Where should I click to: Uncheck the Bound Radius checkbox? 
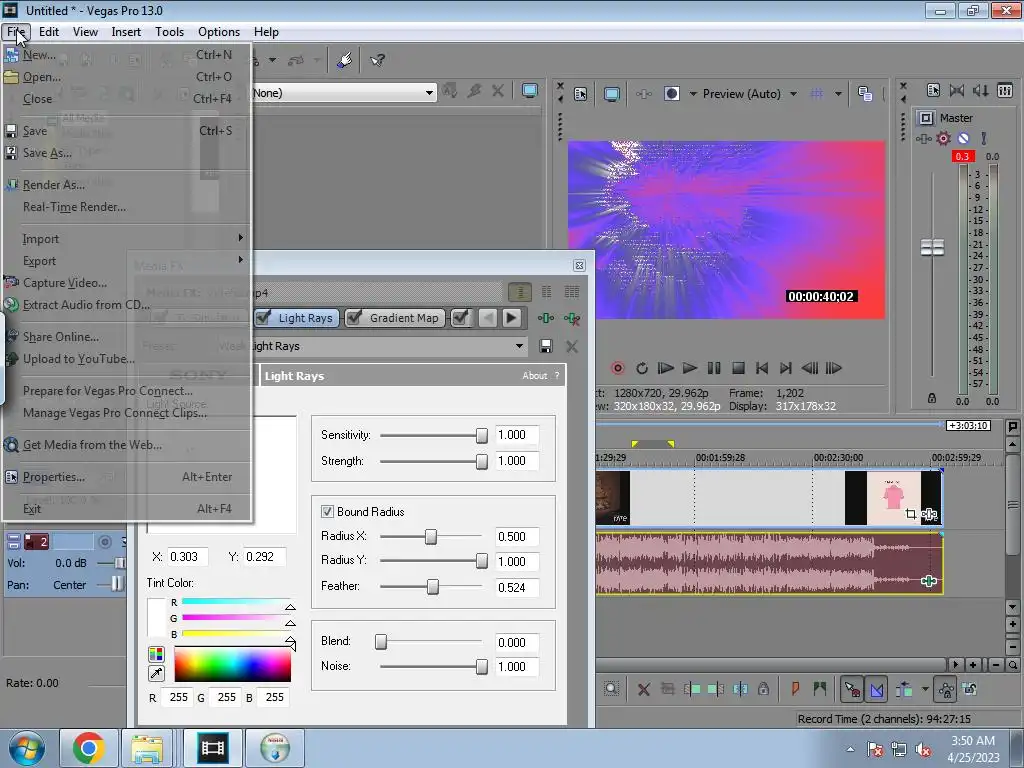tap(327, 511)
